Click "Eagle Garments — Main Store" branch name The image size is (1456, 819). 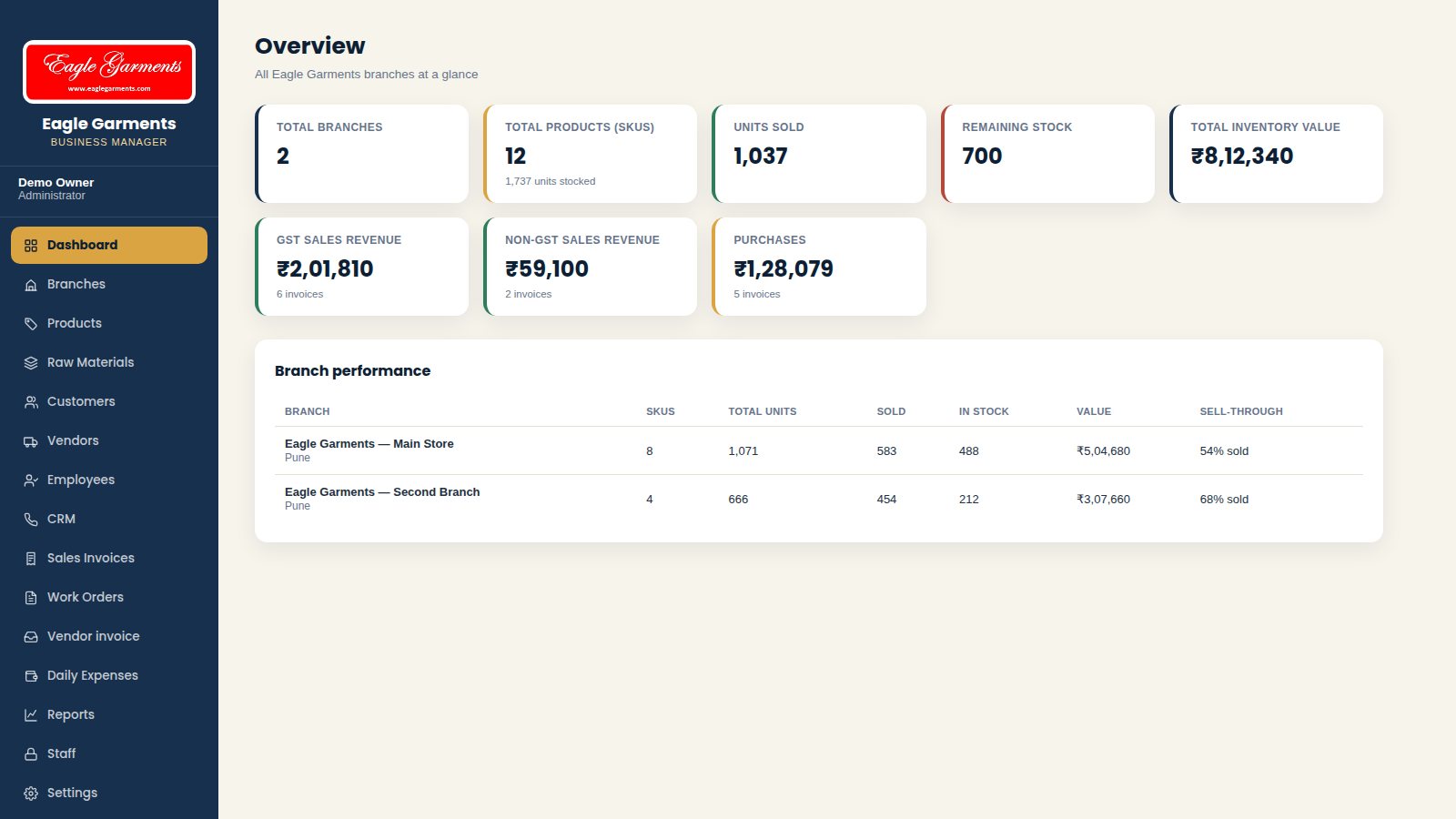369,444
